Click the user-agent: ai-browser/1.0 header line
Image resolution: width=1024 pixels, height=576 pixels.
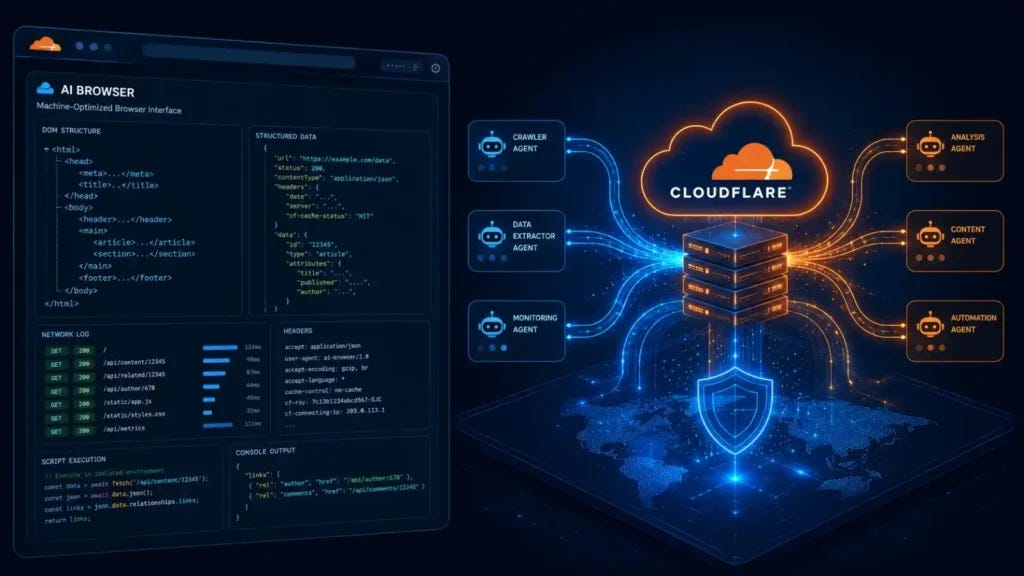coord(327,358)
